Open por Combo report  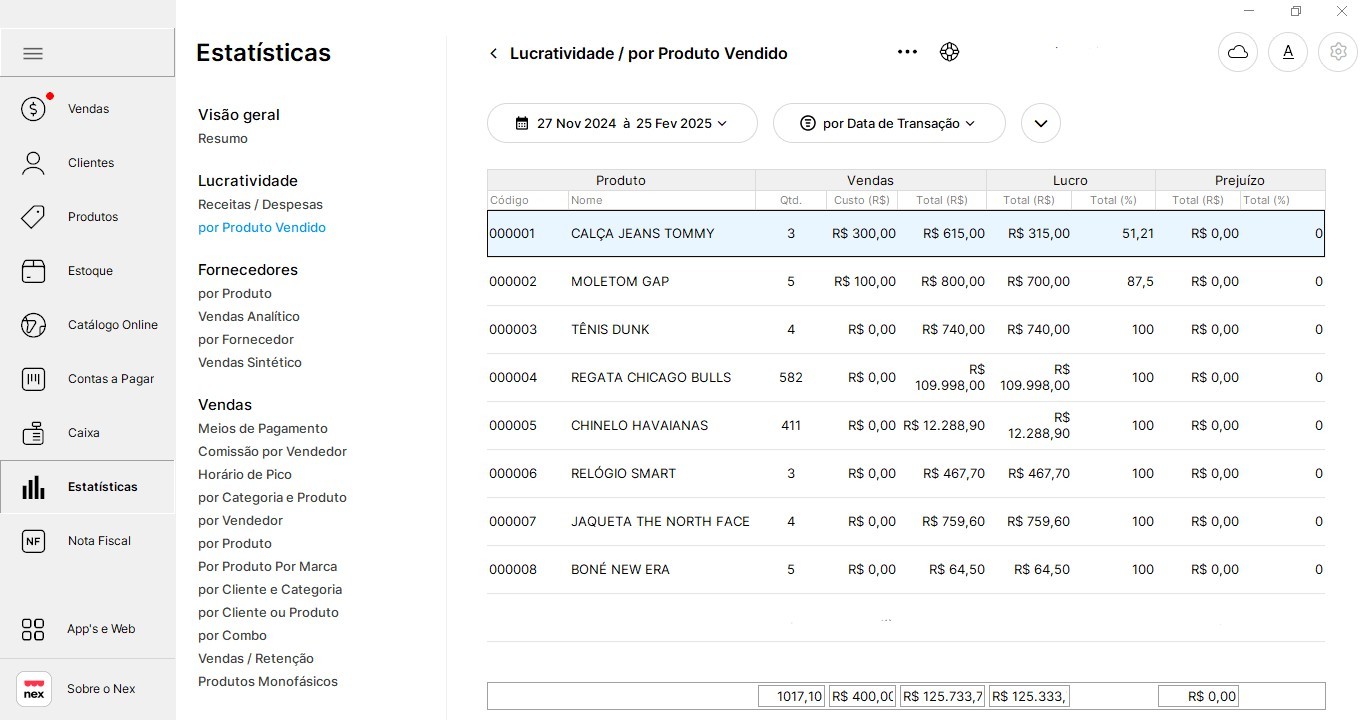232,636
